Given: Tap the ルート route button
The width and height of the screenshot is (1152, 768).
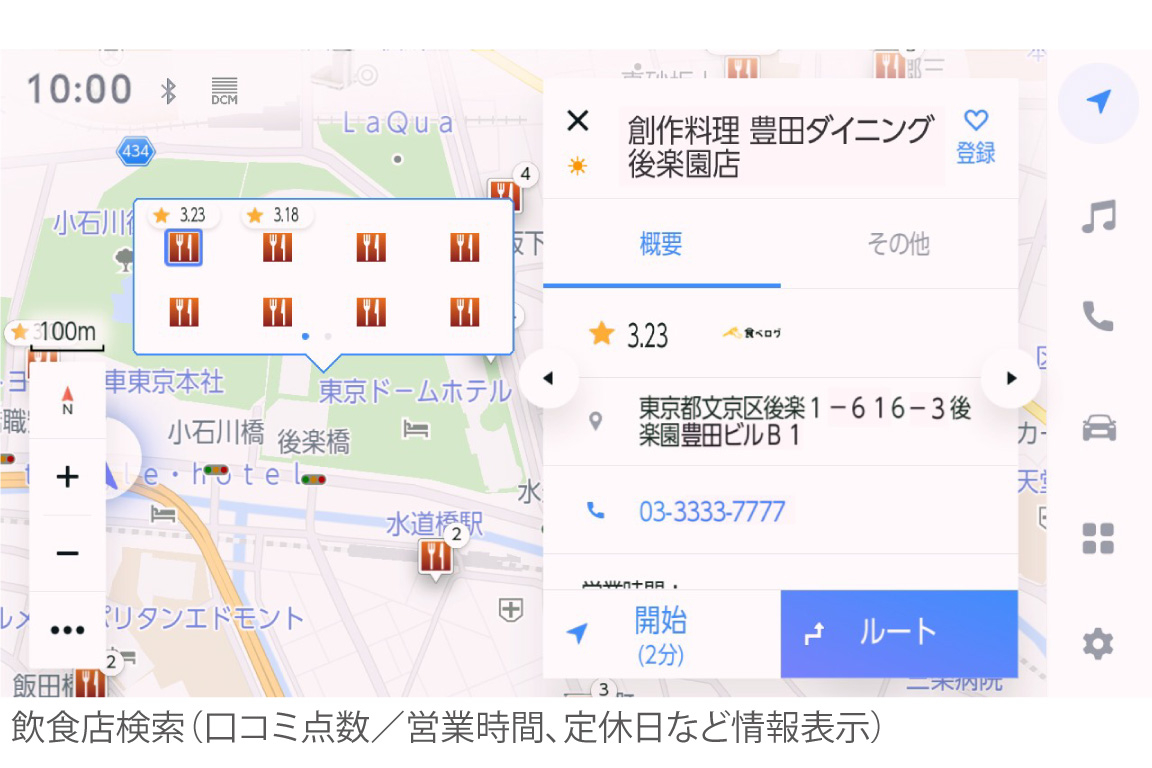Looking at the screenshot, I should point(899,634).
